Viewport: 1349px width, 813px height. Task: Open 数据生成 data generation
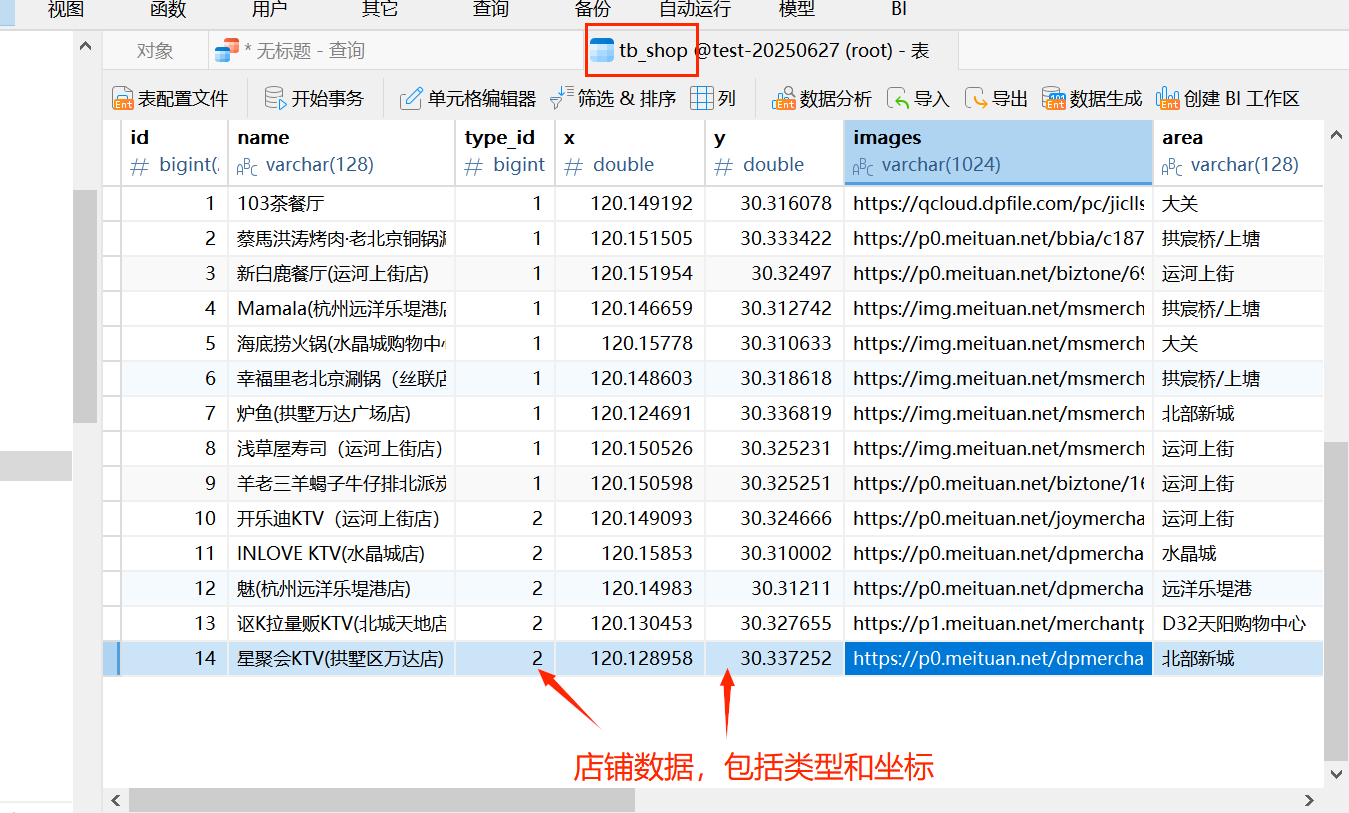(x=1092, y=98)
